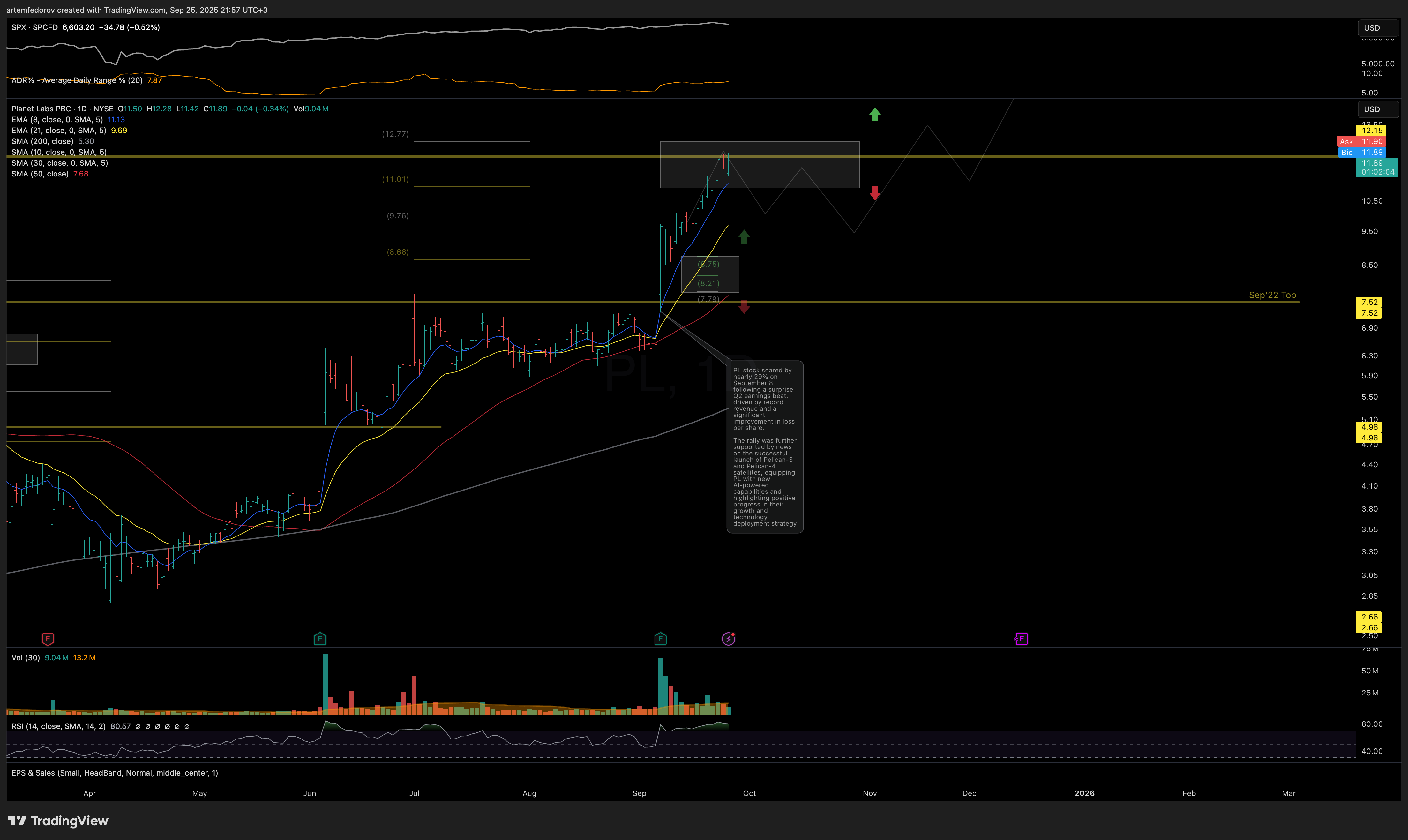This screenshot has width=1408, height=840.
Task: Click the 2026 label on the time axis
Action: (x=1084, y=793)
